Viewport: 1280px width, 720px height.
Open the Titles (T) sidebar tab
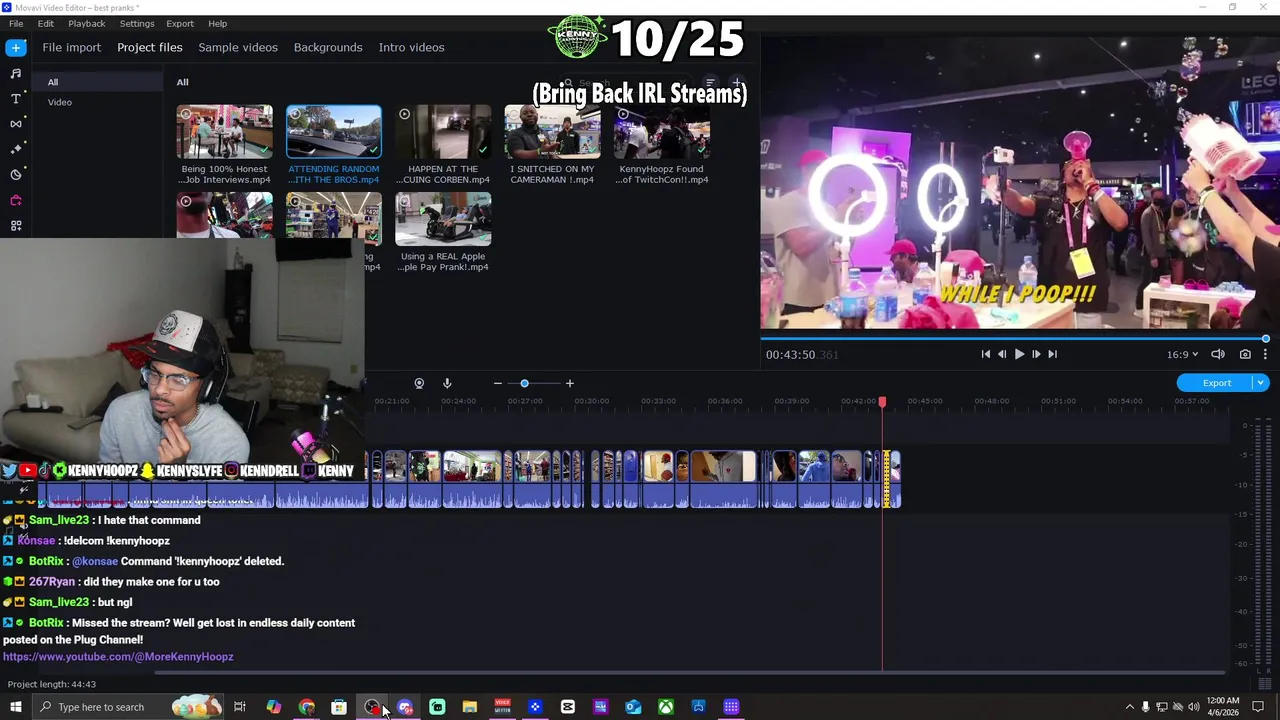[15, 98]
